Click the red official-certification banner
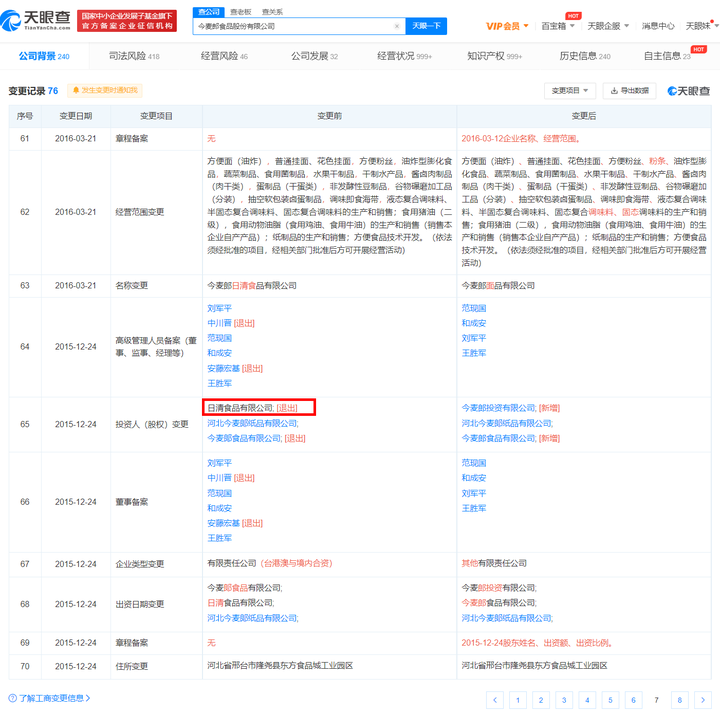The image size is (720, 714). 127,21
